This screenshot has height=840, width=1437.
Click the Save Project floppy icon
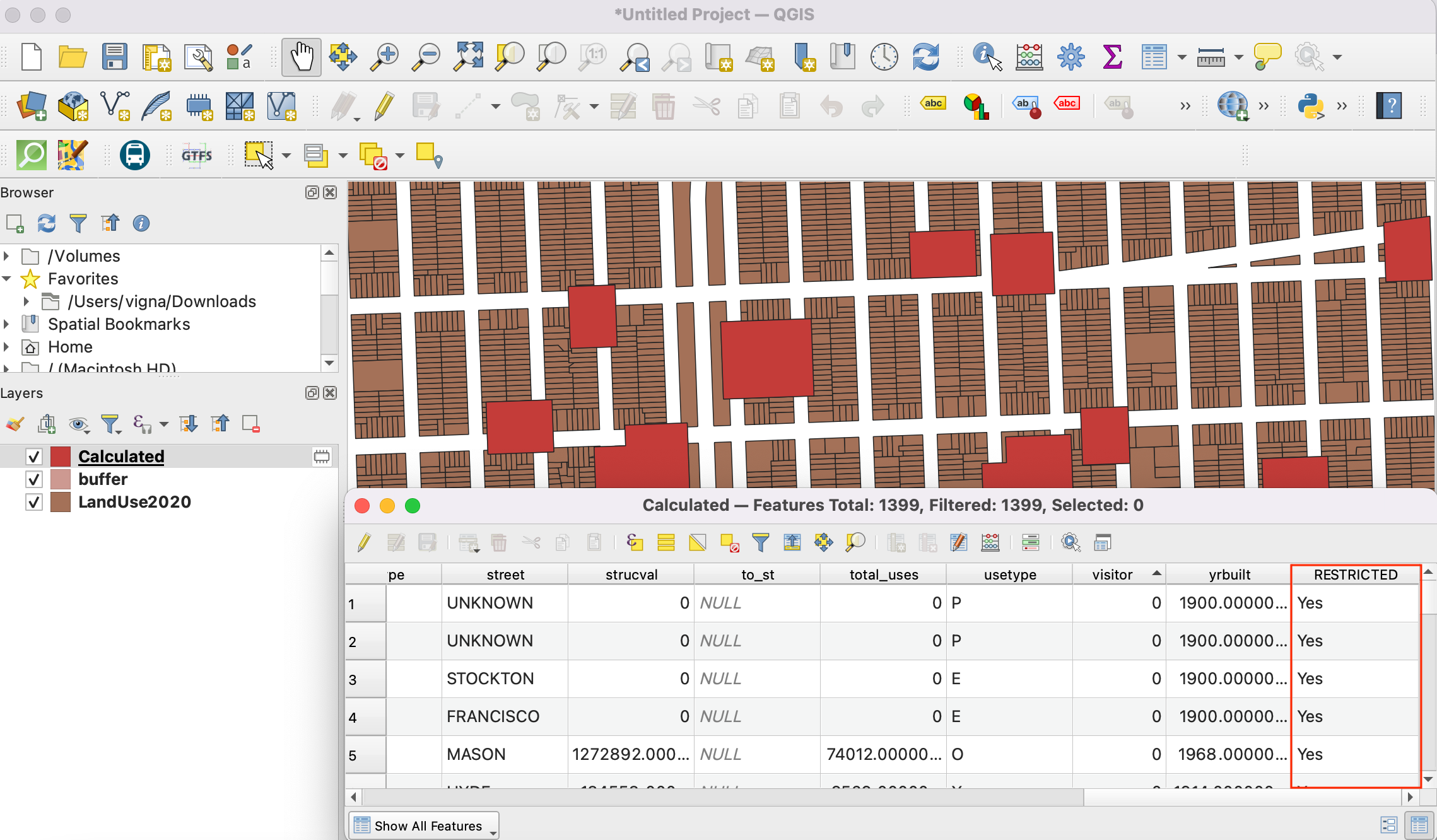click(114, 57)
